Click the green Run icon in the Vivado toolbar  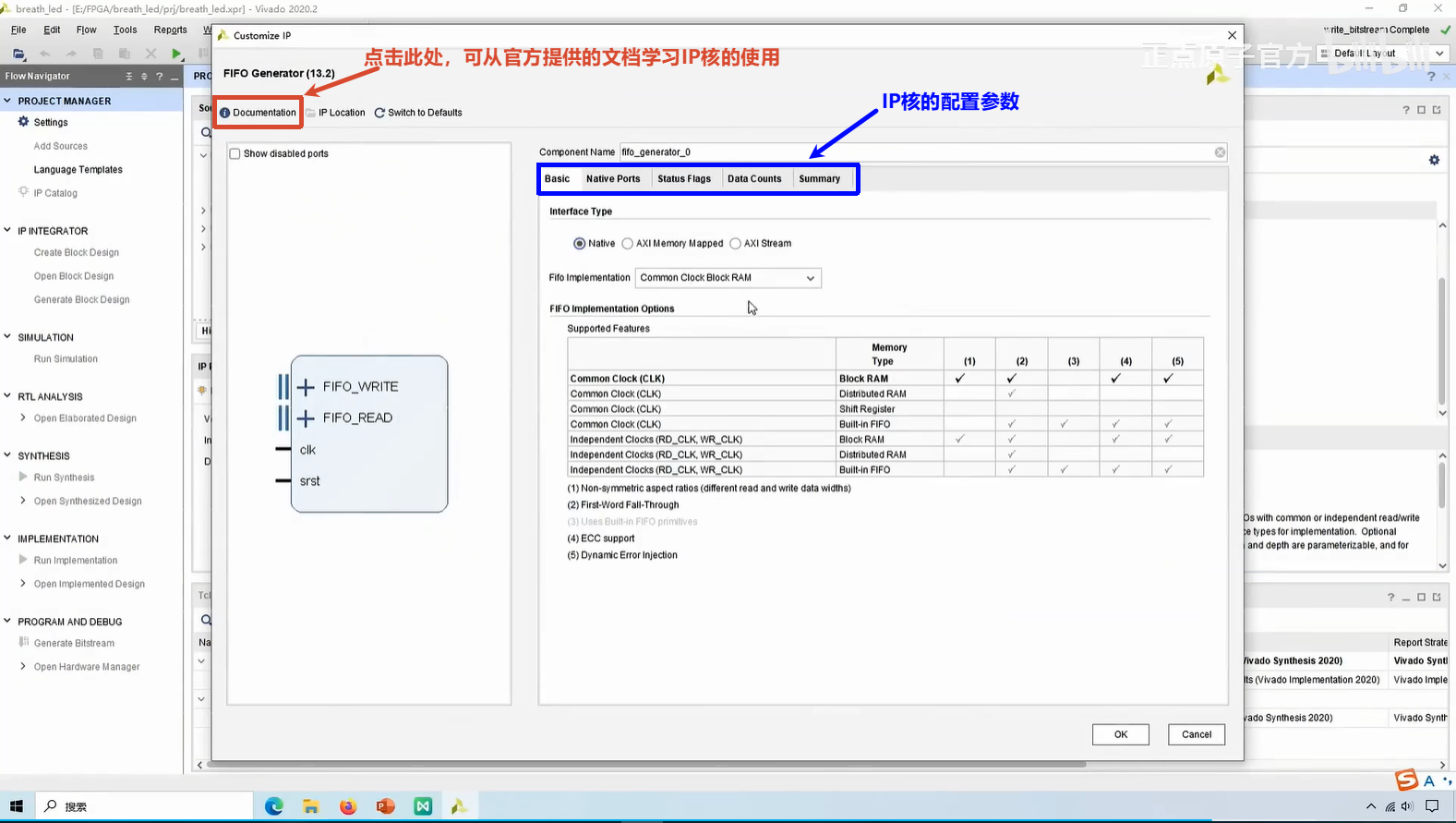pos(177,54)
